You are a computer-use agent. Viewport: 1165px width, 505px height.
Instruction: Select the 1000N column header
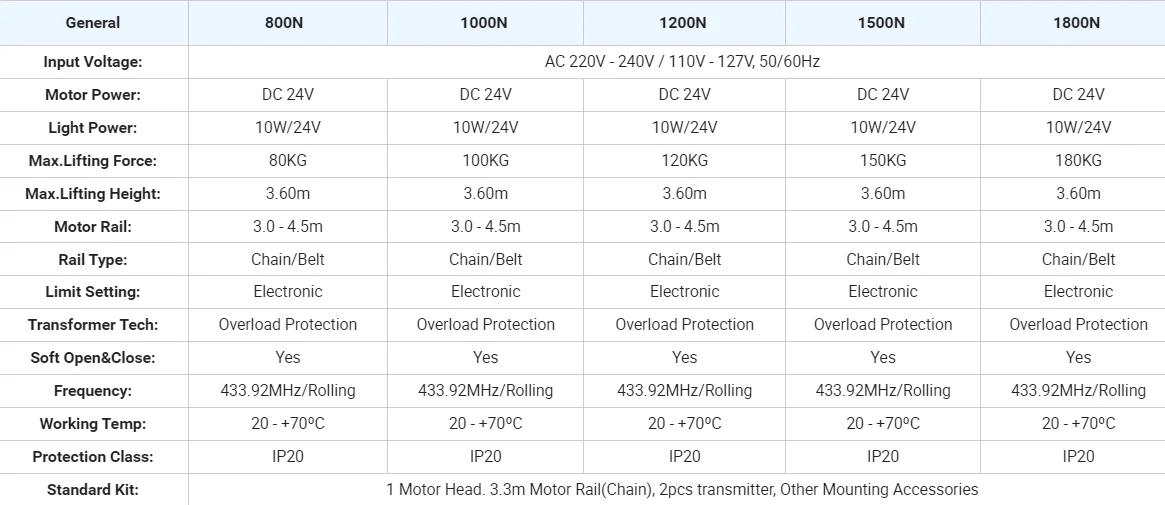pos(485,23)
